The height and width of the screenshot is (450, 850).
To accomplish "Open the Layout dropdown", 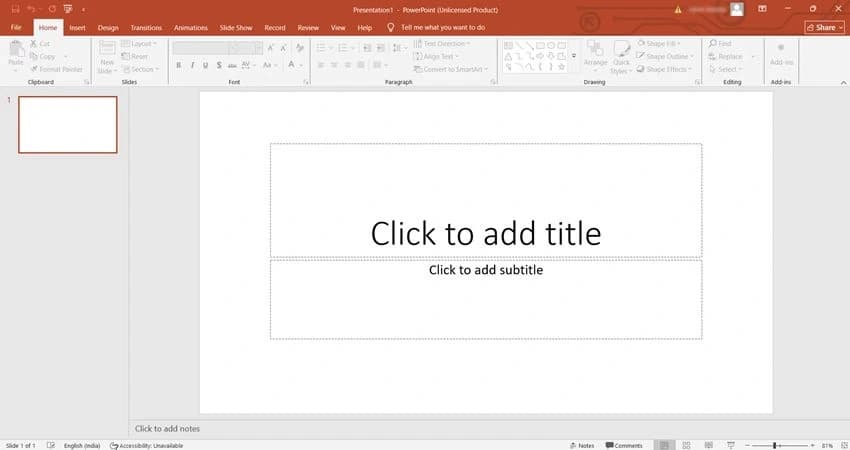I will 139,43.
